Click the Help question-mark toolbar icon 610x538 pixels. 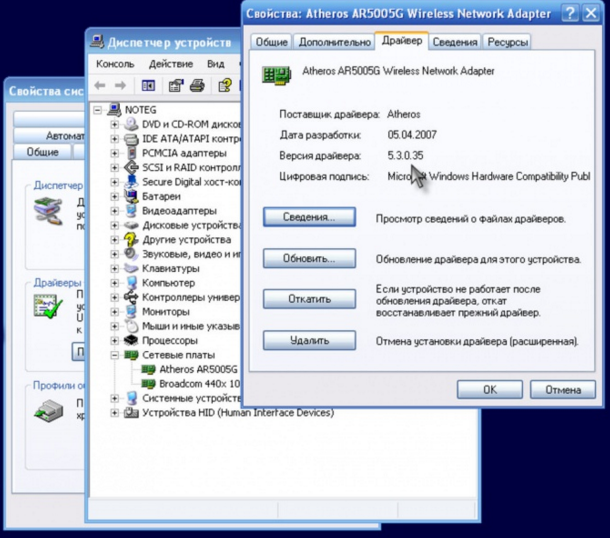click(x=224, y=86)
